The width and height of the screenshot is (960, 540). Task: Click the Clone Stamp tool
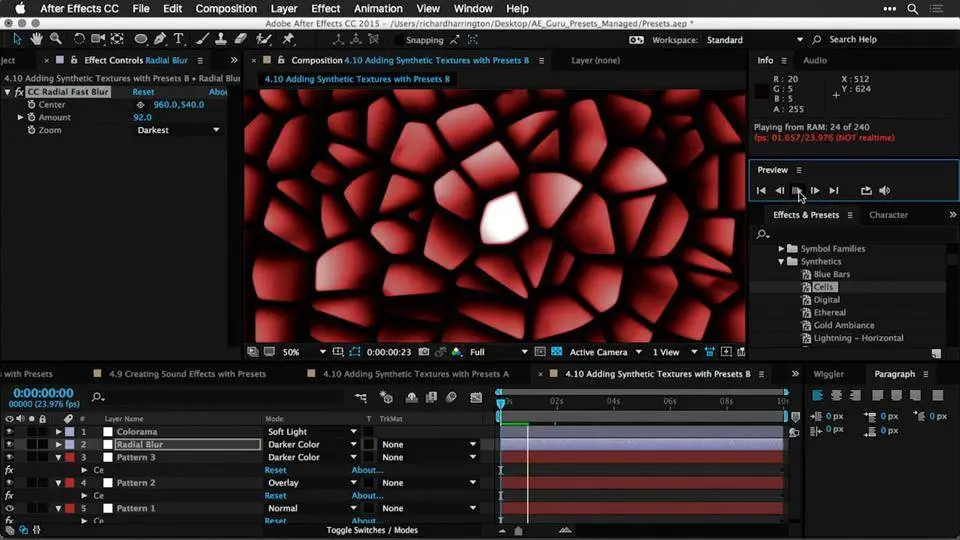221,40
